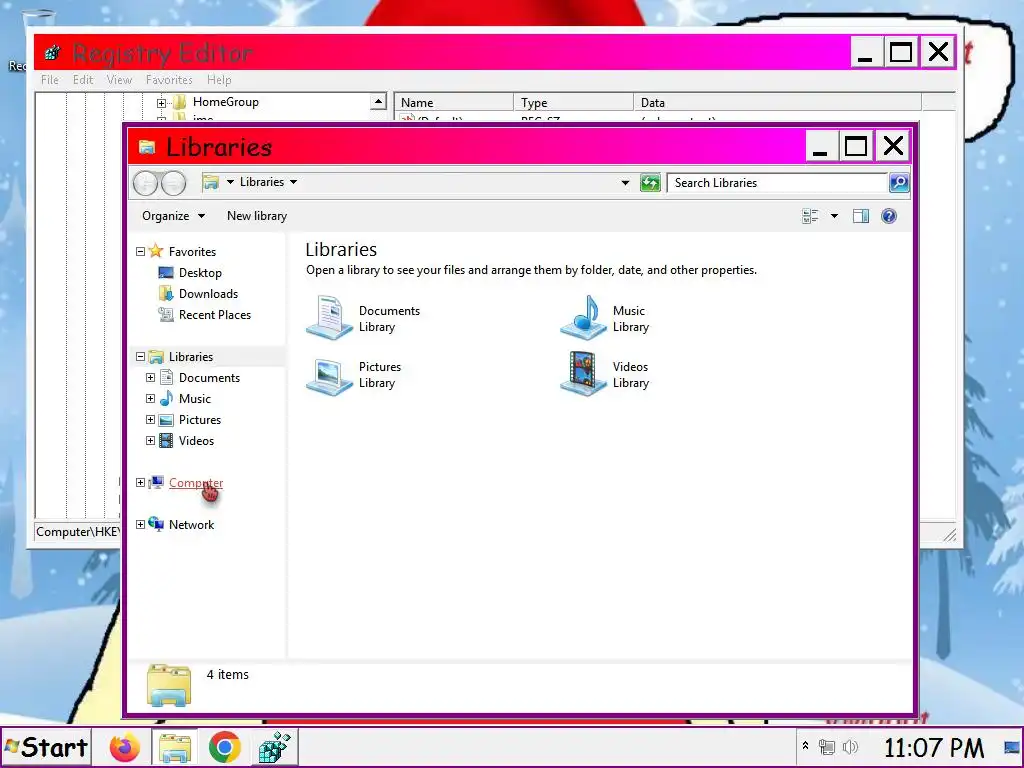Image resolution: width=1024 pixels, height=768 pixels.
Task: Click the New library button
Action: [x=257, y=216]
